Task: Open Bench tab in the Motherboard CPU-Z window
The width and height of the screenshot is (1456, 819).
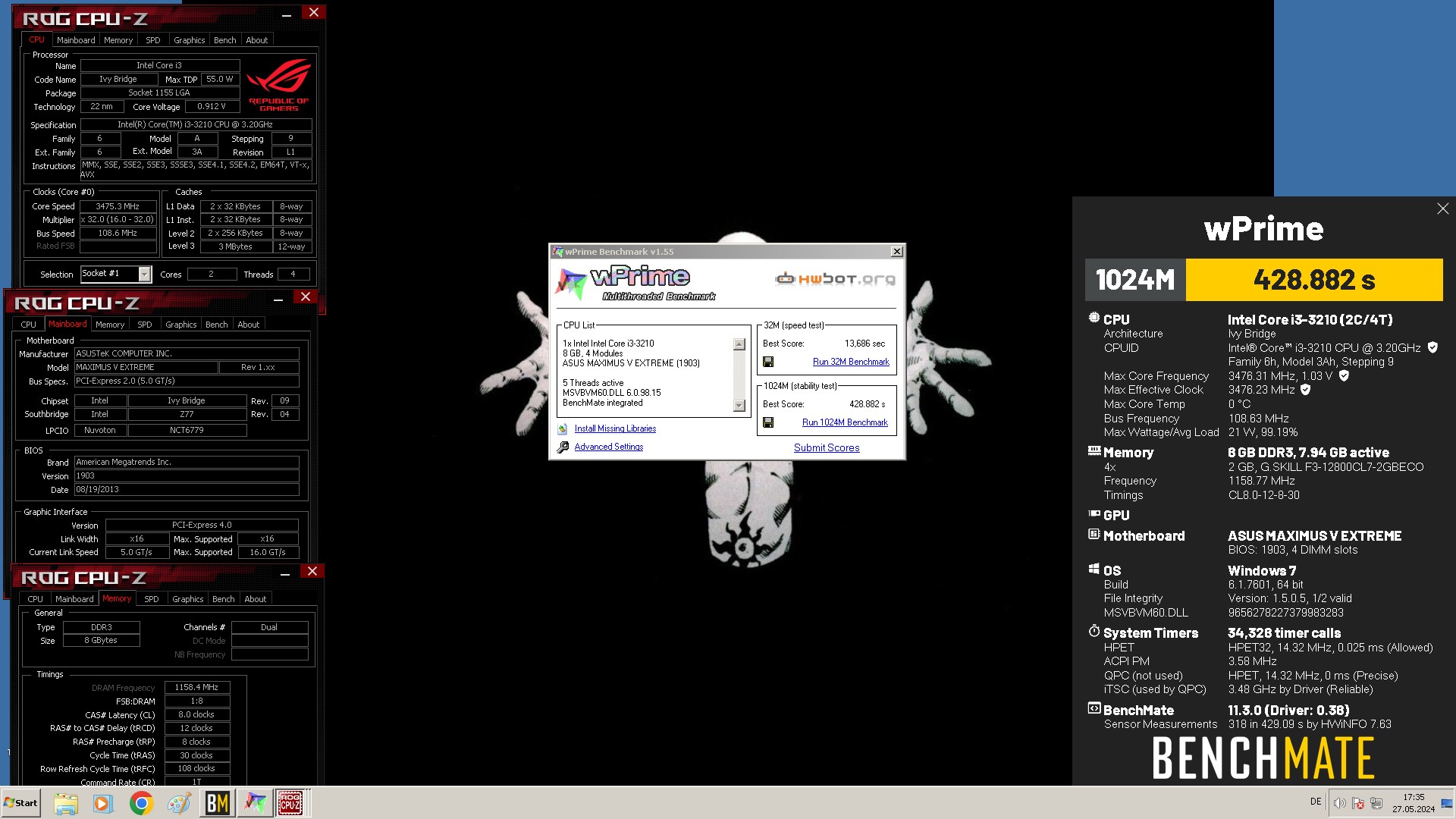Action: click(217, 325)
